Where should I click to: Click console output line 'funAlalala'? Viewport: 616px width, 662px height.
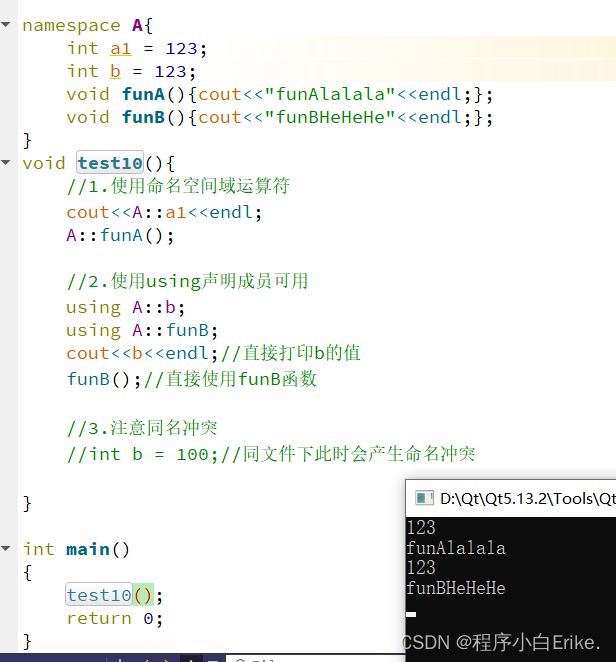[x=456, y=548]
